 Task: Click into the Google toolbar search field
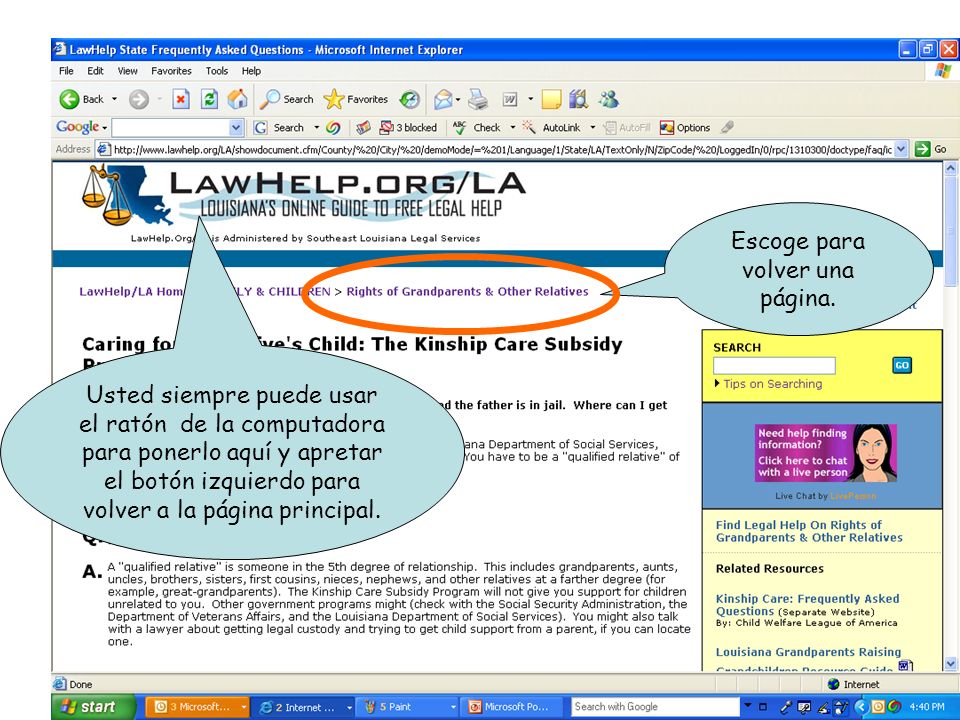coord(171,127)
